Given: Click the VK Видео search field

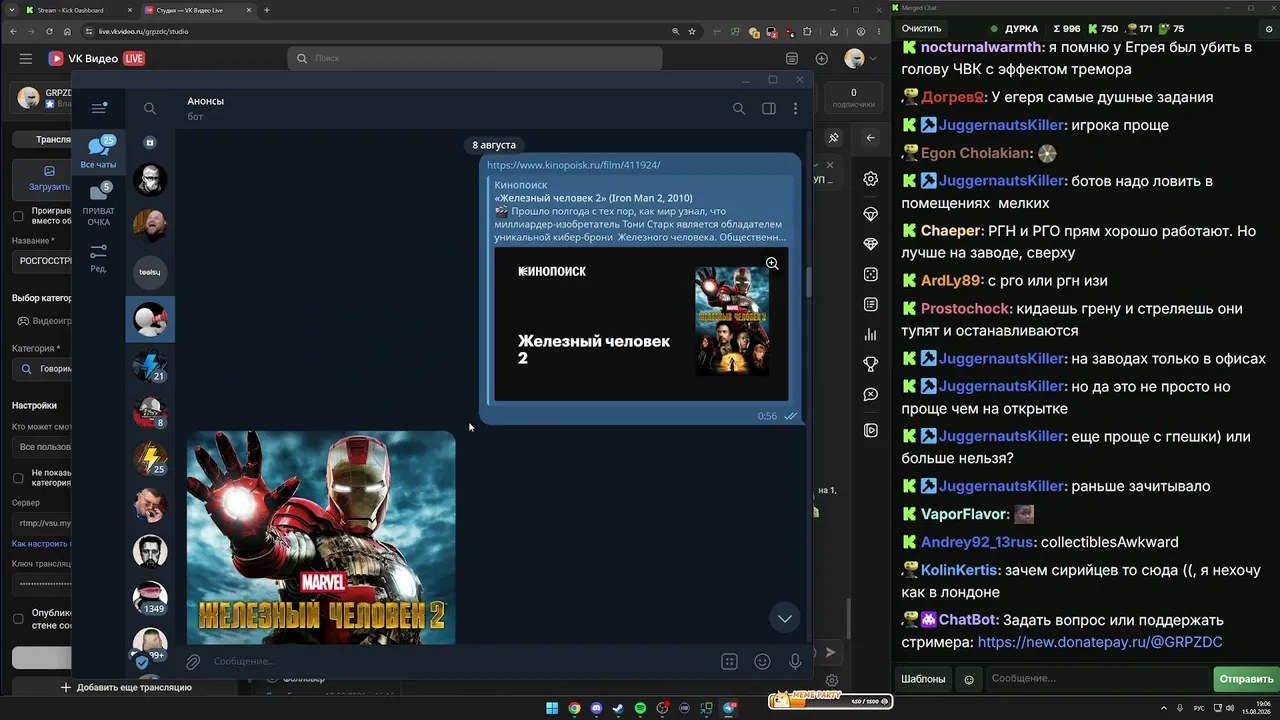Looking at the screenshot, I should pos(475,59).
